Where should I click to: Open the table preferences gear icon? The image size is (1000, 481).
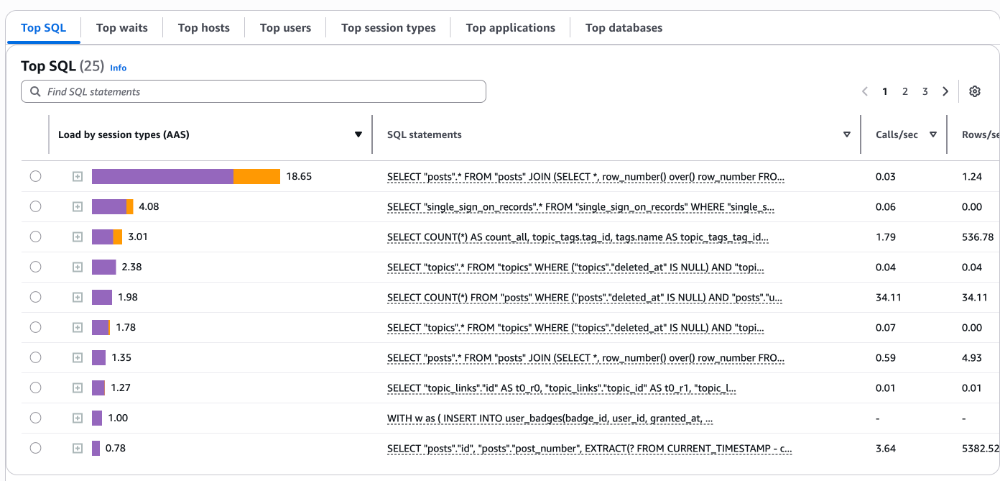(x=975, y=91)
